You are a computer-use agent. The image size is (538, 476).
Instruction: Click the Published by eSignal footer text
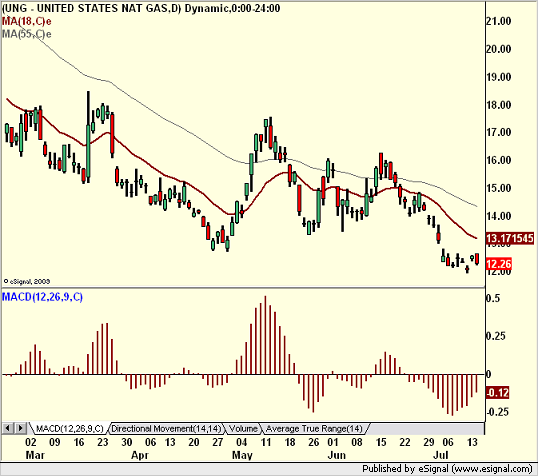[x=447, y=469]
